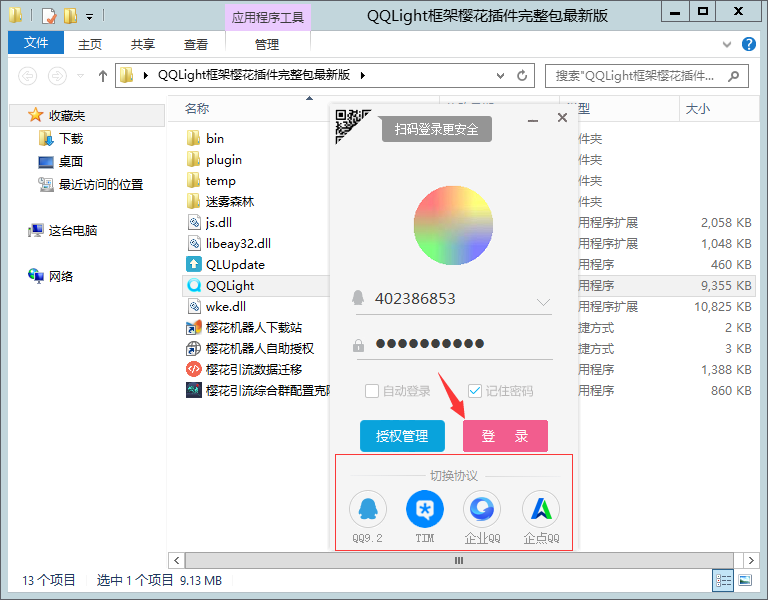Click the properties quick access icon
The height and width of the screenshot is (600, 768).
(x=49, y=16)
